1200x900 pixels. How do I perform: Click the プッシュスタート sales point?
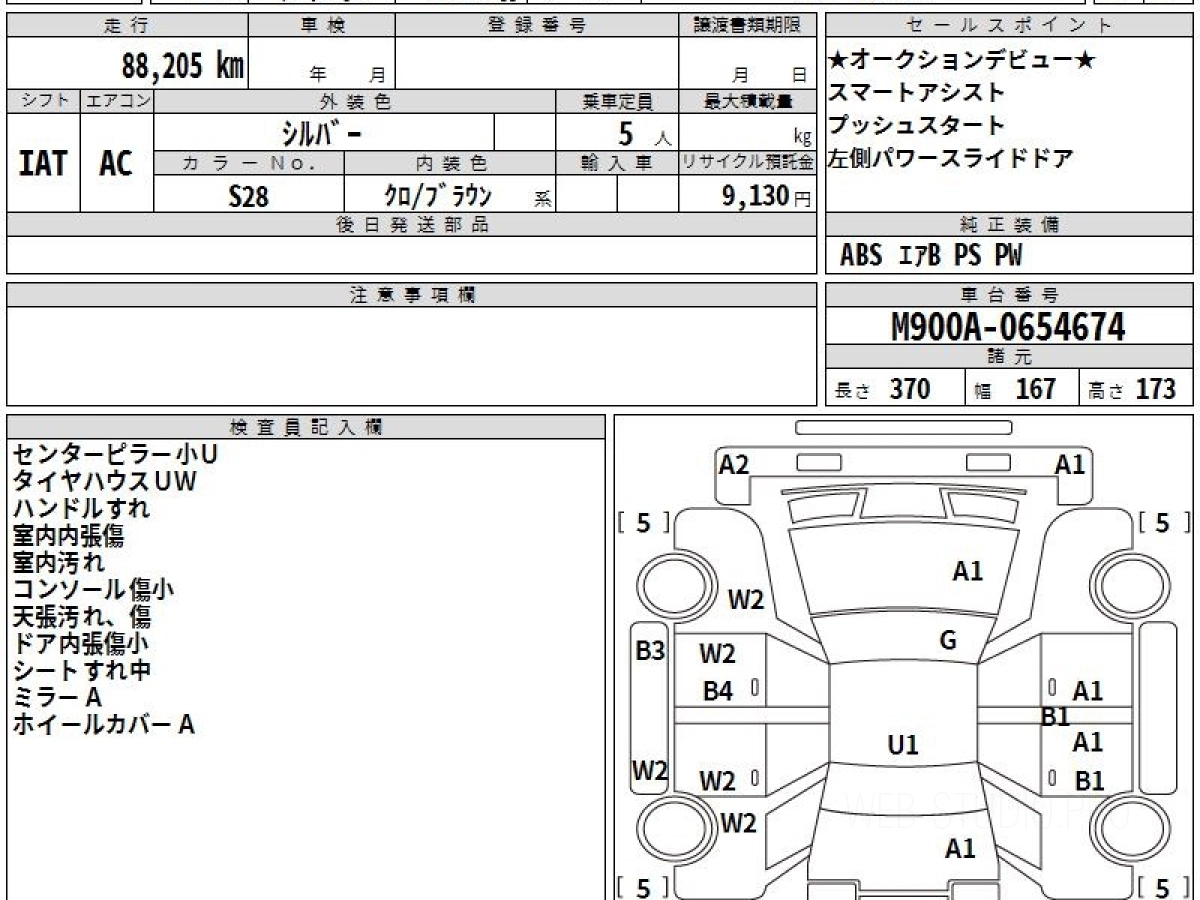(x=917, y=126)
